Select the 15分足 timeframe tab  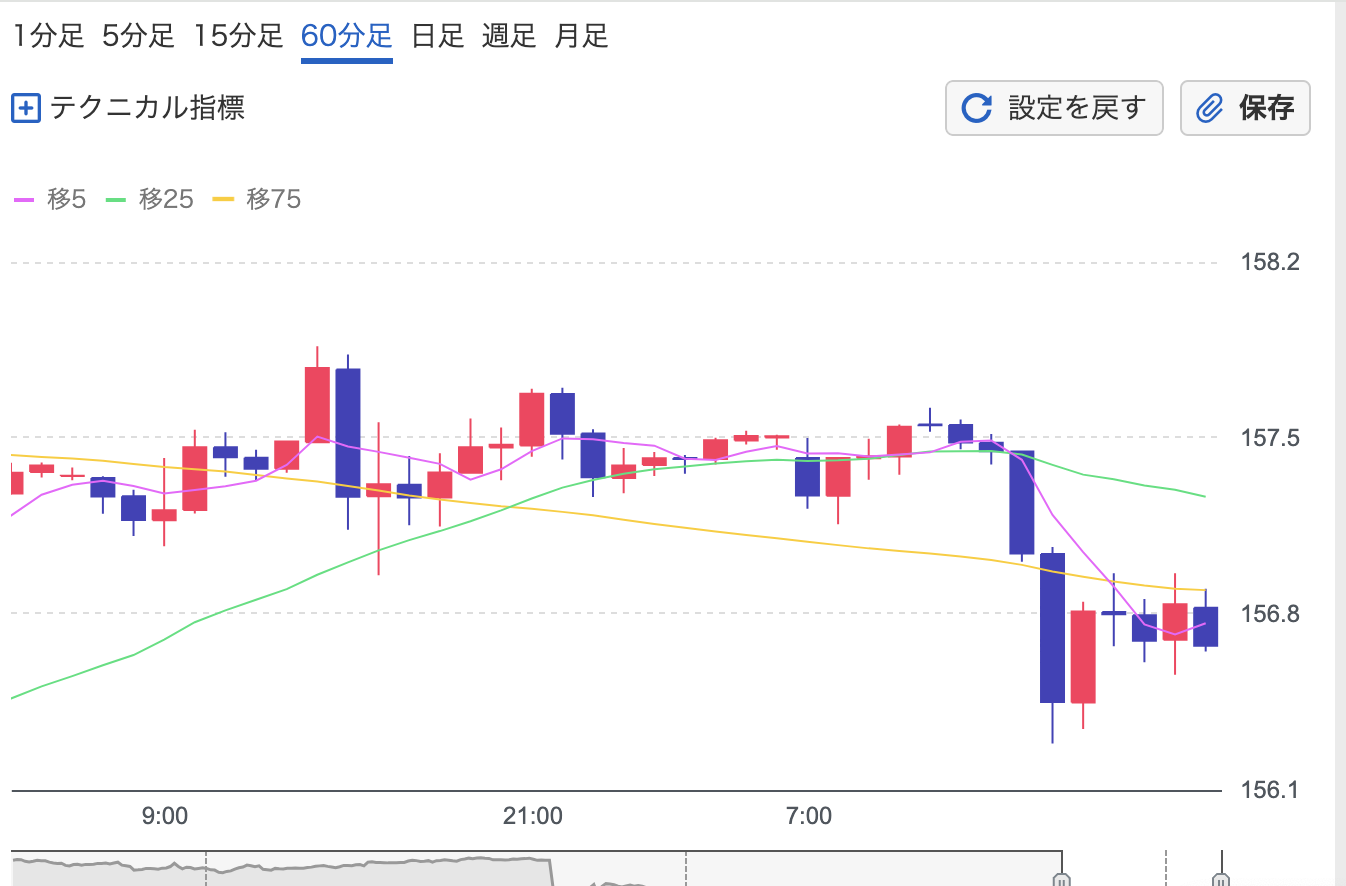pos(238,37)
